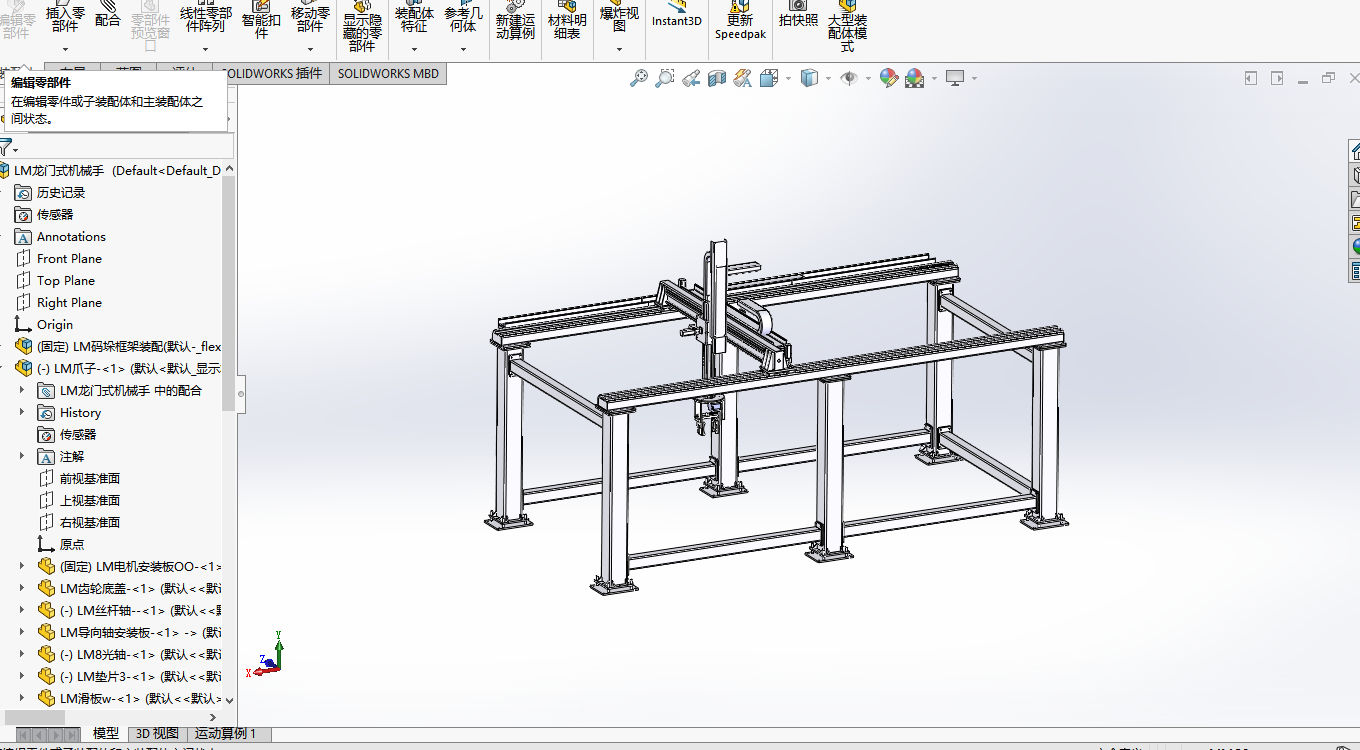This screenshot has height=750, width=1360.
Task: Click the 配合 (Mate) toolbar button
Action: [108, 16]
